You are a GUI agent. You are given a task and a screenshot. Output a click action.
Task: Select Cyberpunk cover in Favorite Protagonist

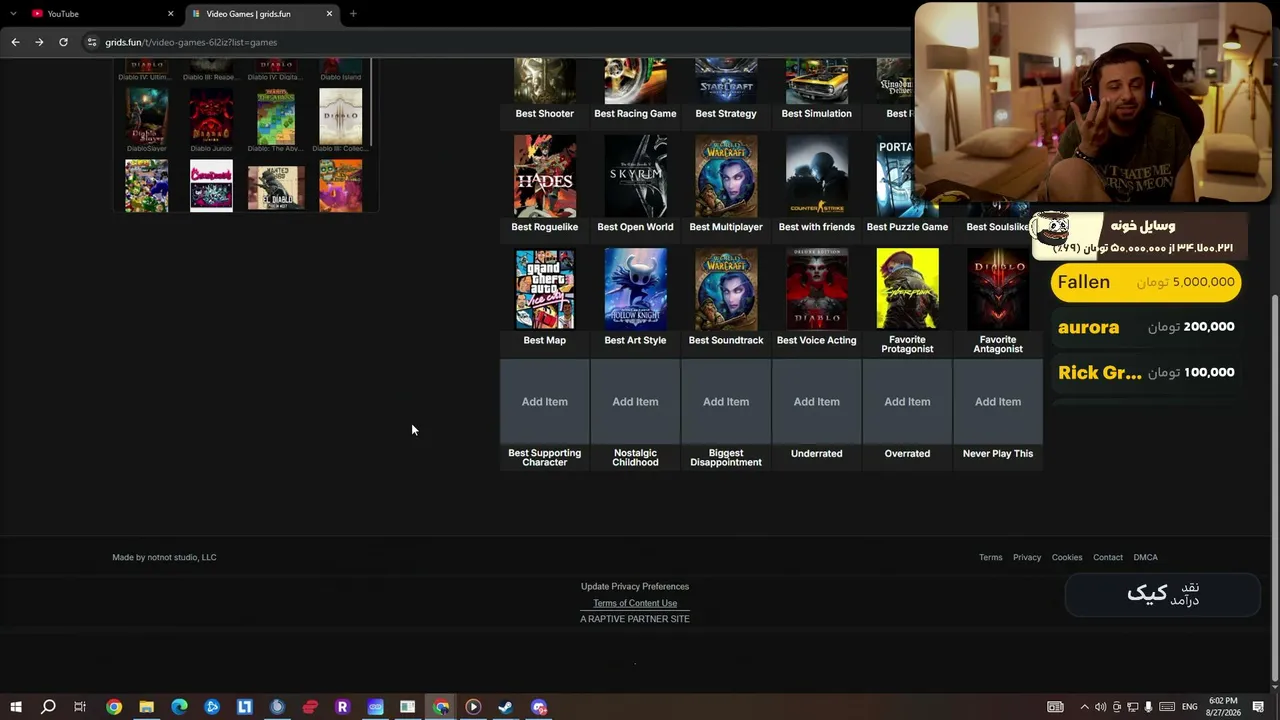[907, 289]
